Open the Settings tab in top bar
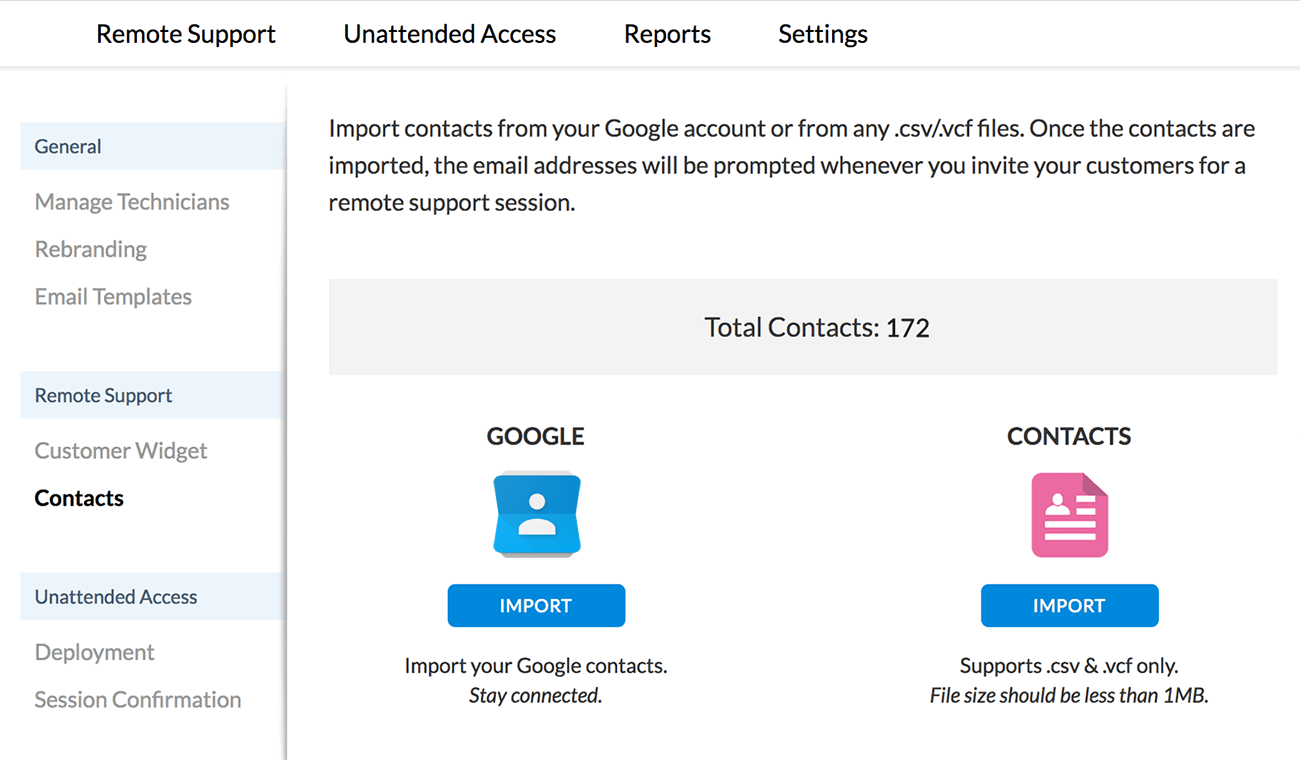 click(x=822, y=34)
